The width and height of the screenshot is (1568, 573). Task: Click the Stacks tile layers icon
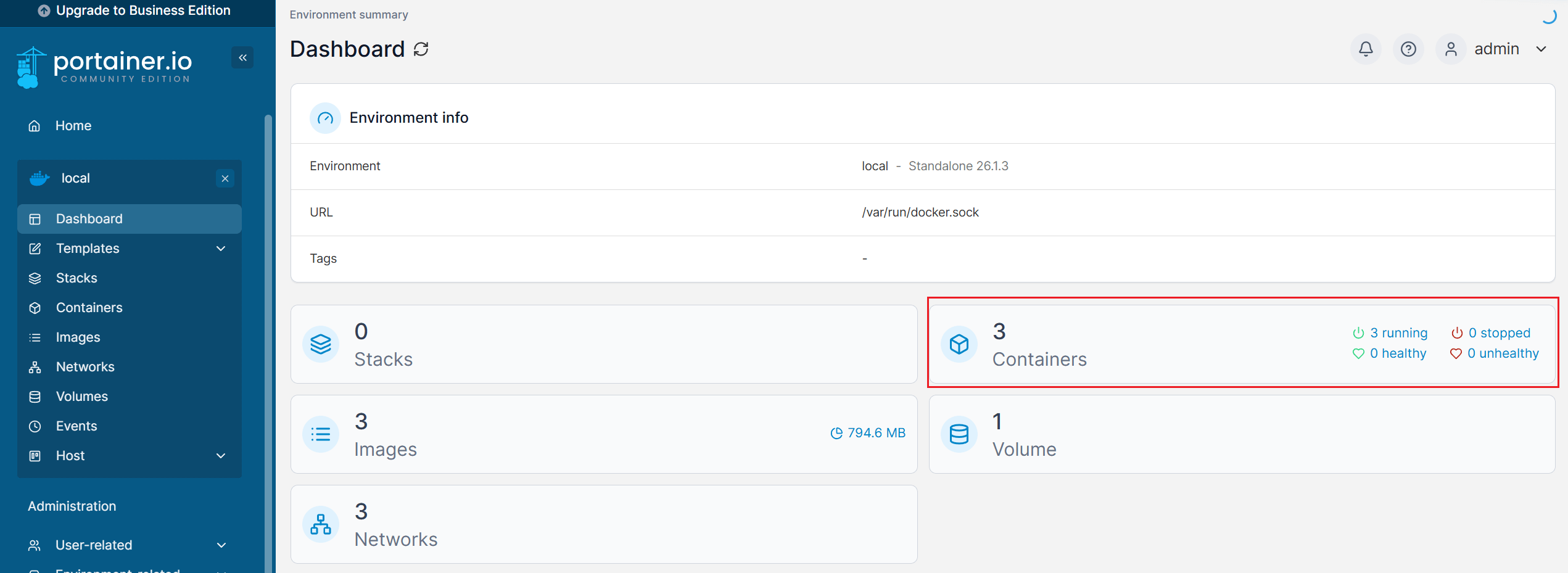(321, 344)
